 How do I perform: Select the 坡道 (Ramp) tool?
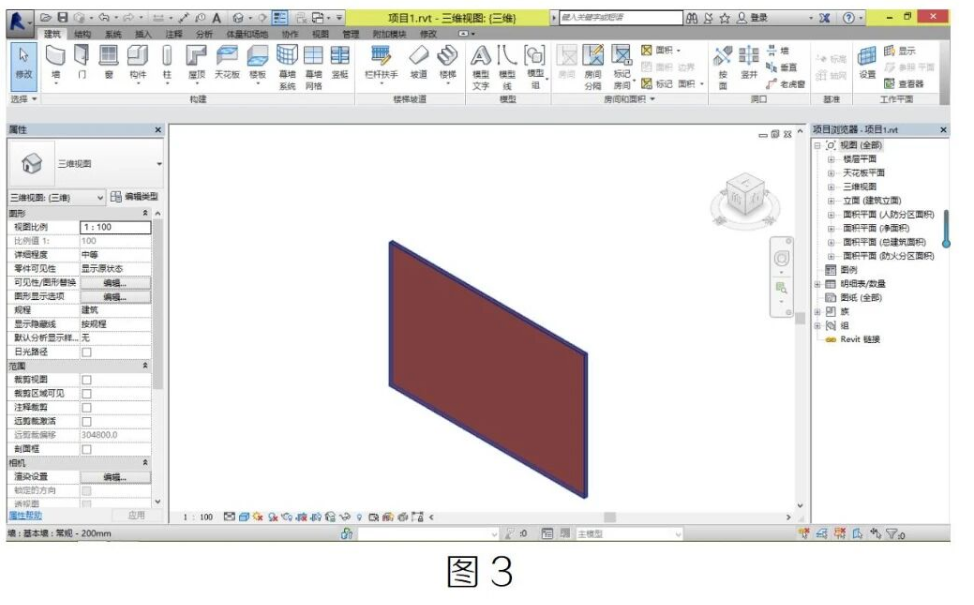419,62
